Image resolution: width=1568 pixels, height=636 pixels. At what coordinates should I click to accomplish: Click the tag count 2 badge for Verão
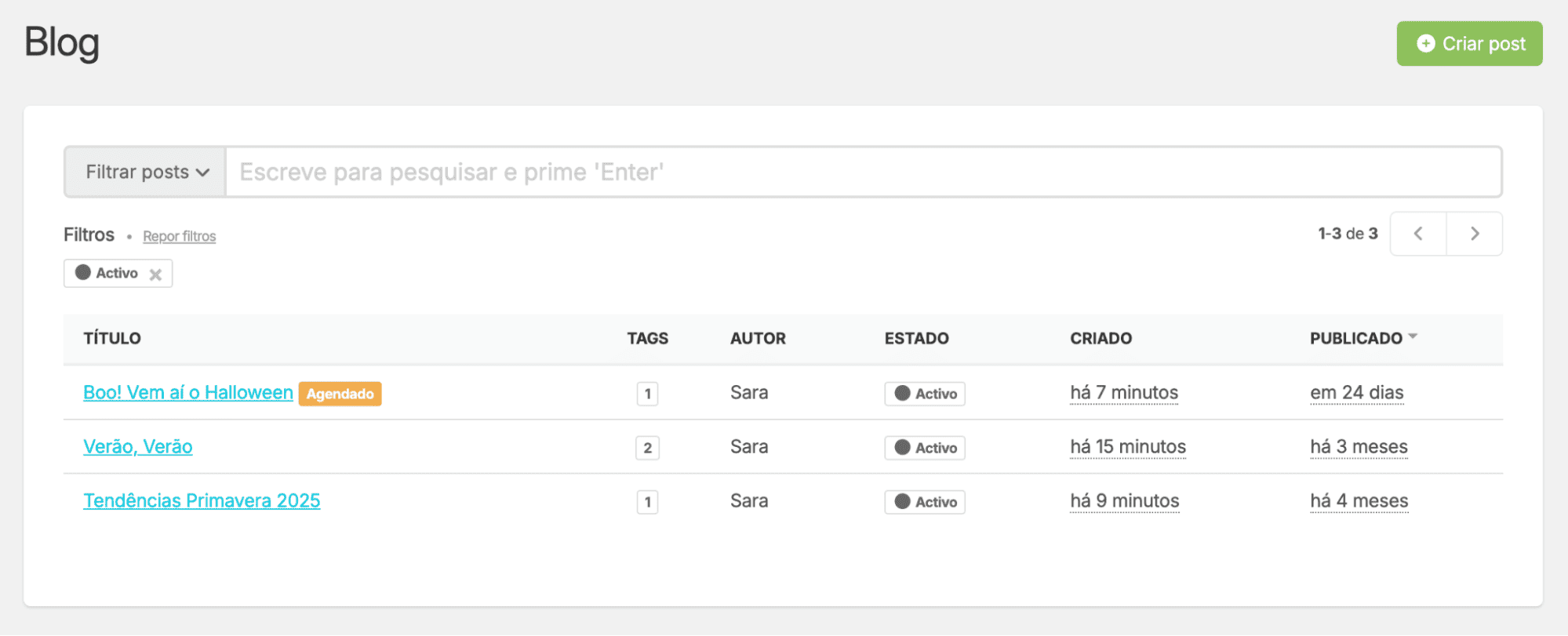tap(647, 448)
